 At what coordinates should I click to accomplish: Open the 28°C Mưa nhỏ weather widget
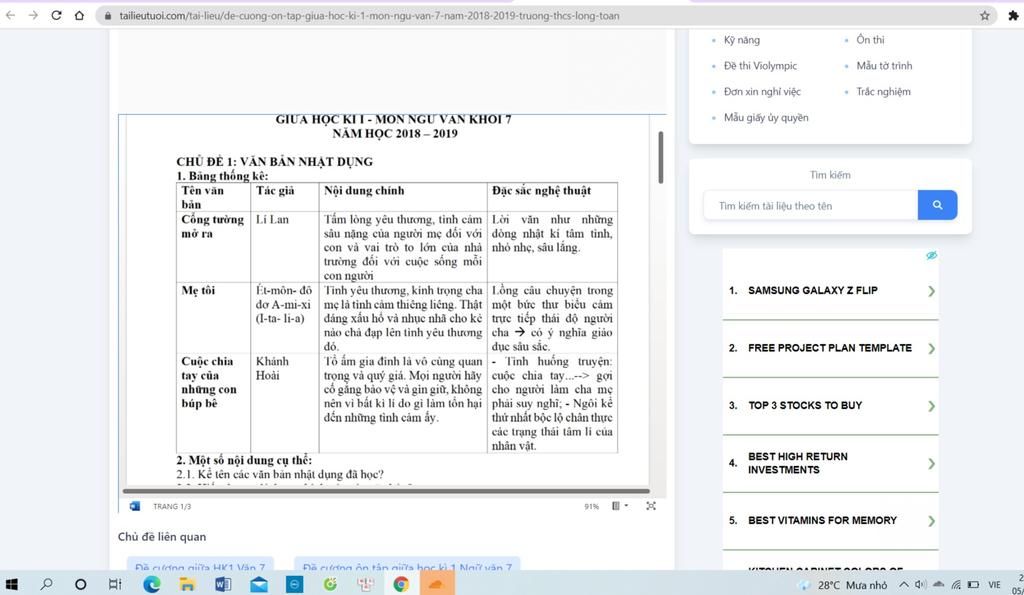click(x=844, y=585)
